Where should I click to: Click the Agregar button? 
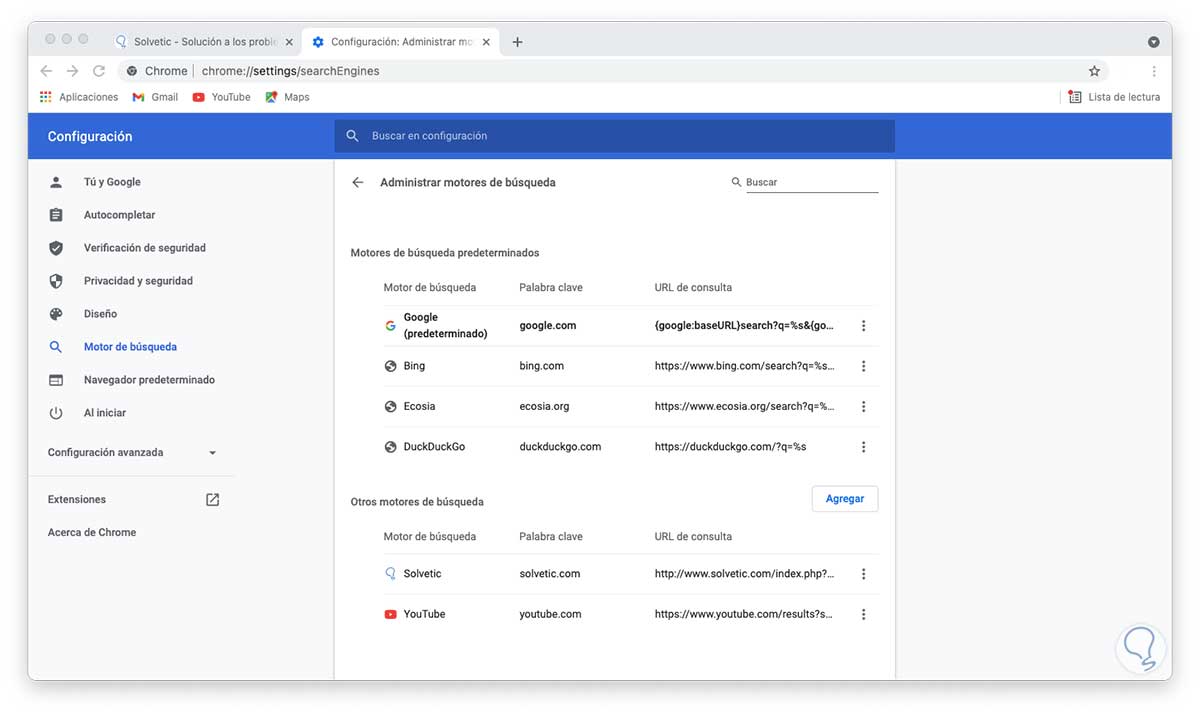(x=844, y=499)
